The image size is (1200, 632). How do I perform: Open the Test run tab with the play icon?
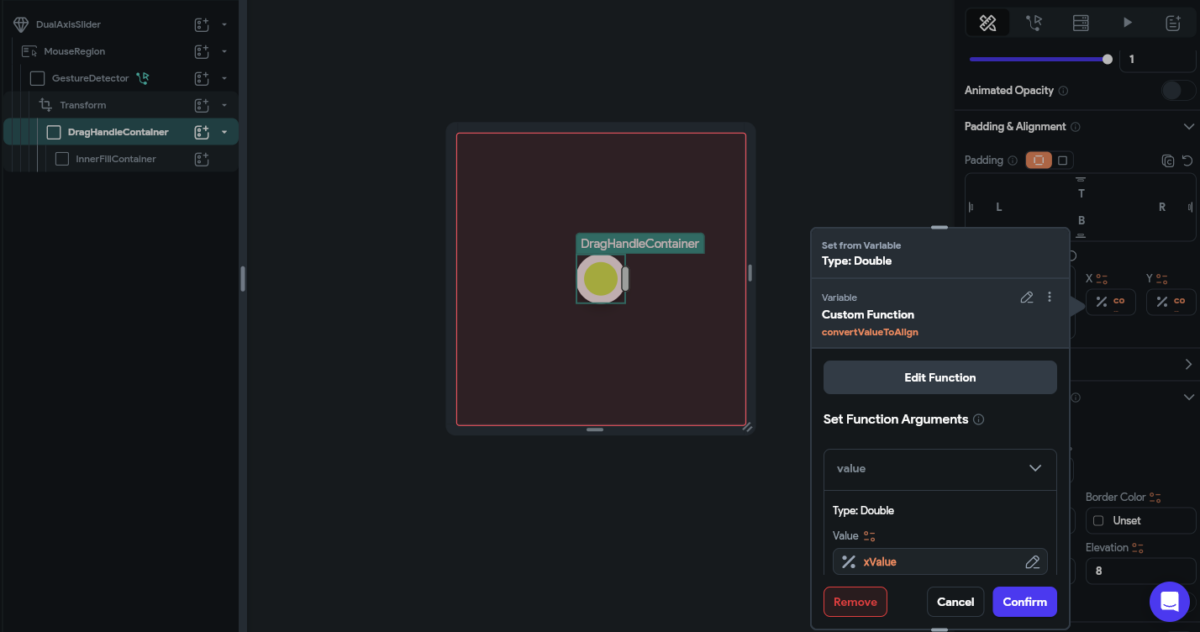[1126, 22]
